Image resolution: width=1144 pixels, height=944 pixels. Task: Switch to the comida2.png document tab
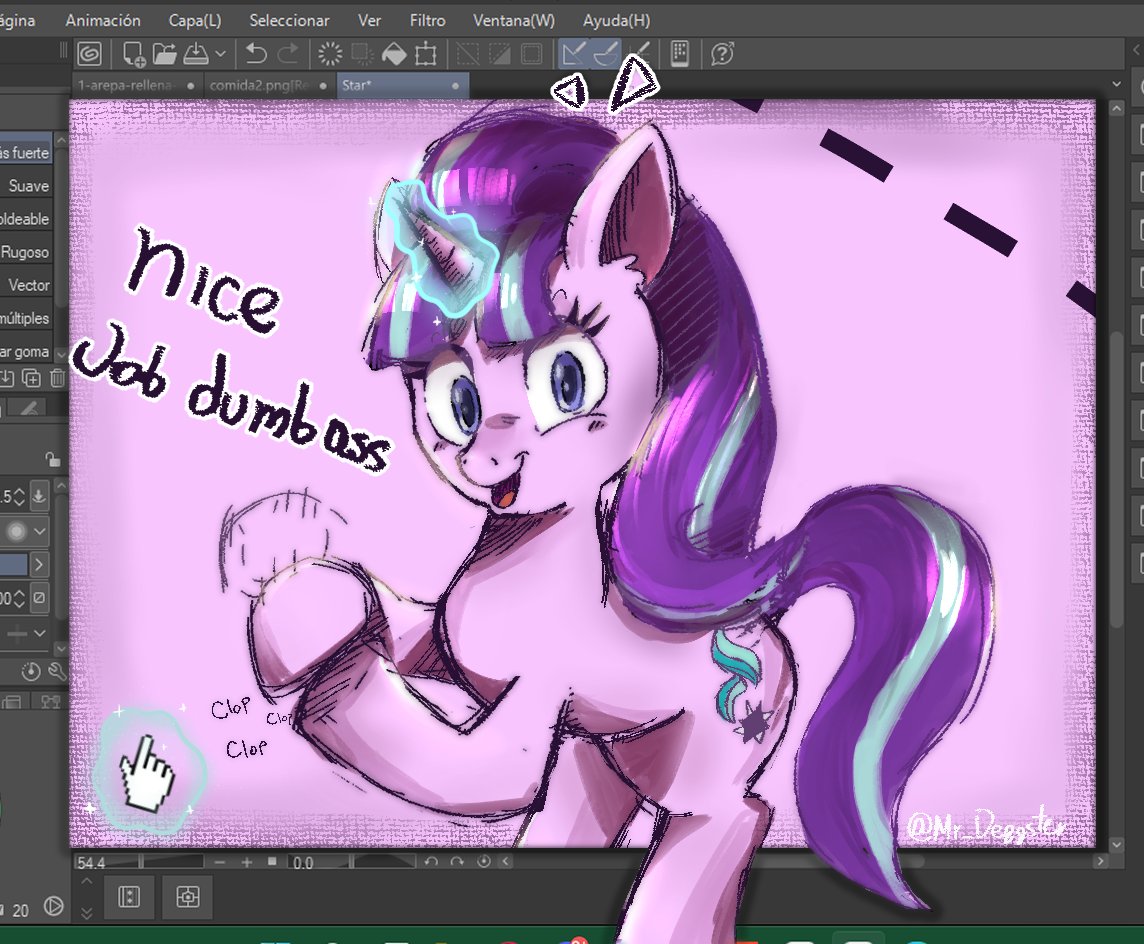point(270,85)
